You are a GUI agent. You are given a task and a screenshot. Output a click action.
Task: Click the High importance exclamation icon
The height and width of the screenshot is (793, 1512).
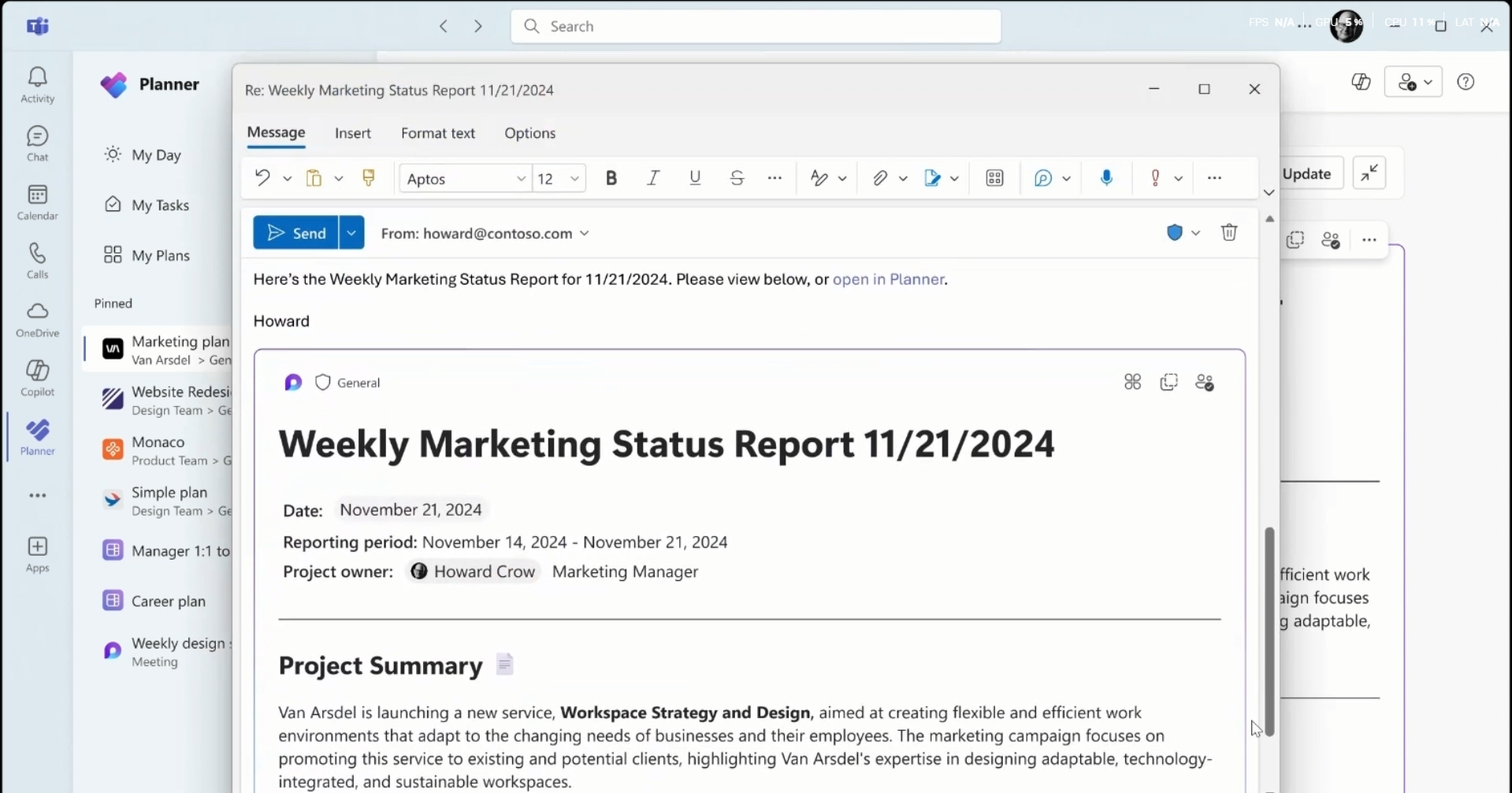coord(1155,178)
